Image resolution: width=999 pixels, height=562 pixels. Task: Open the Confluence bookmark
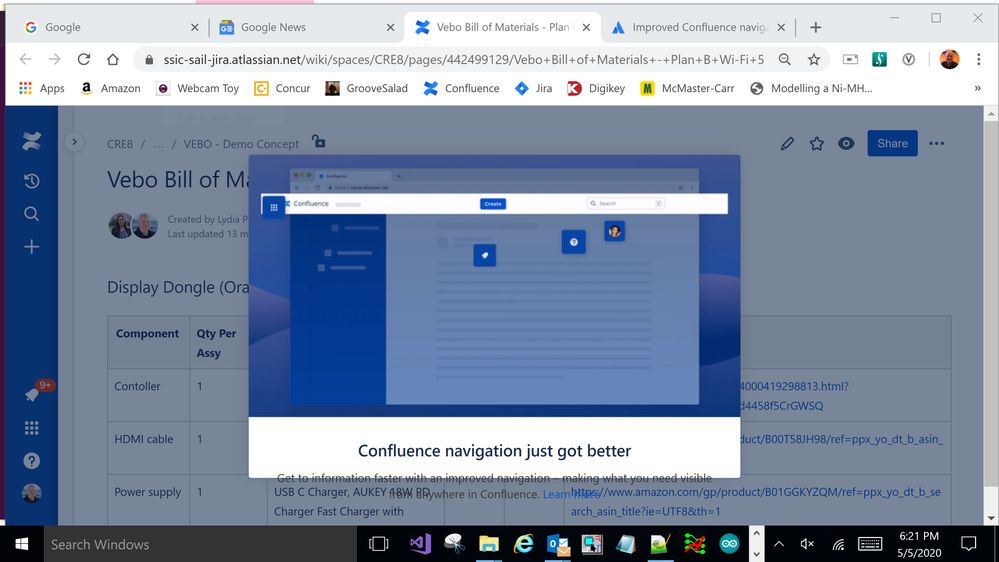461,89
